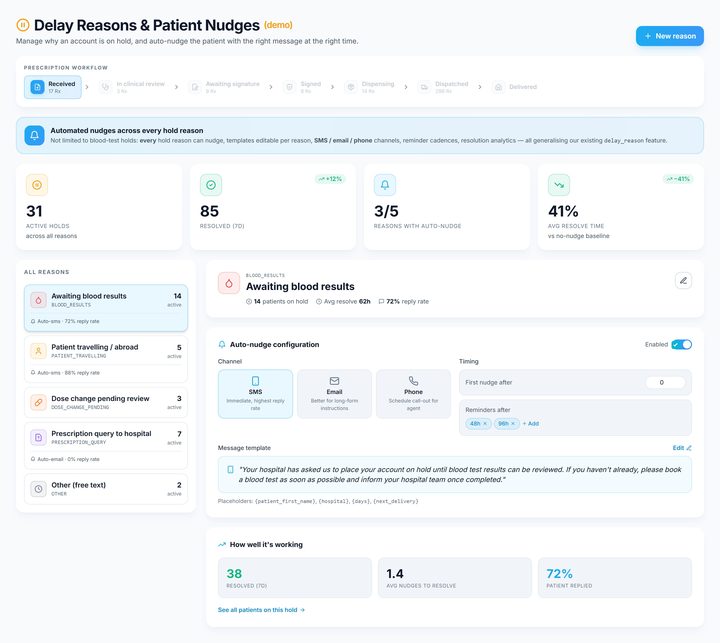Open the Dose change pending review reason
720x643 pixels.
tap(106, 402)
